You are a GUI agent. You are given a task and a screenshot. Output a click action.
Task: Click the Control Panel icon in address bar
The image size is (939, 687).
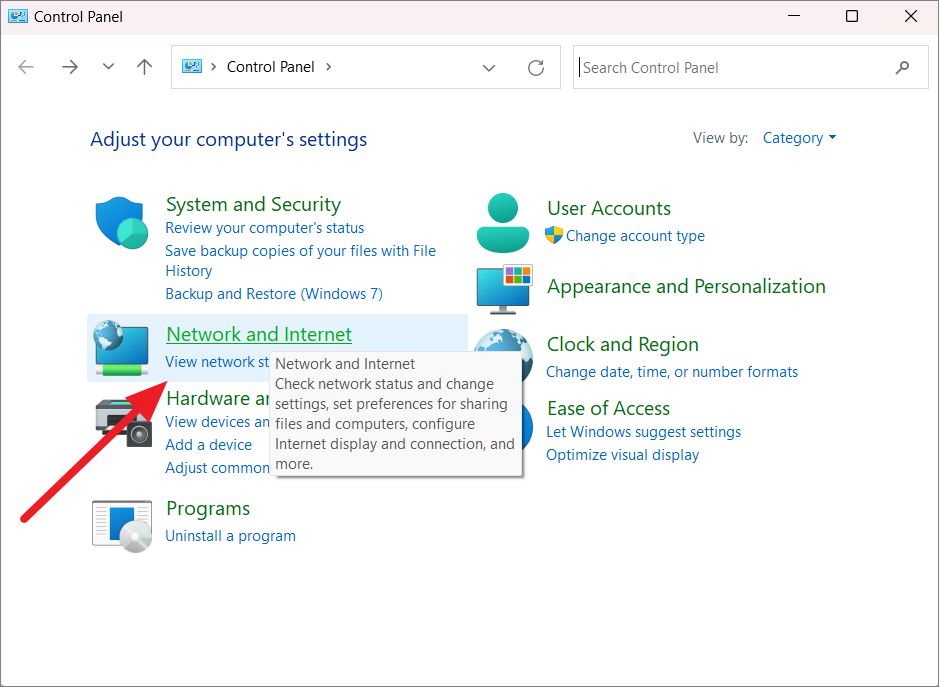192,66
